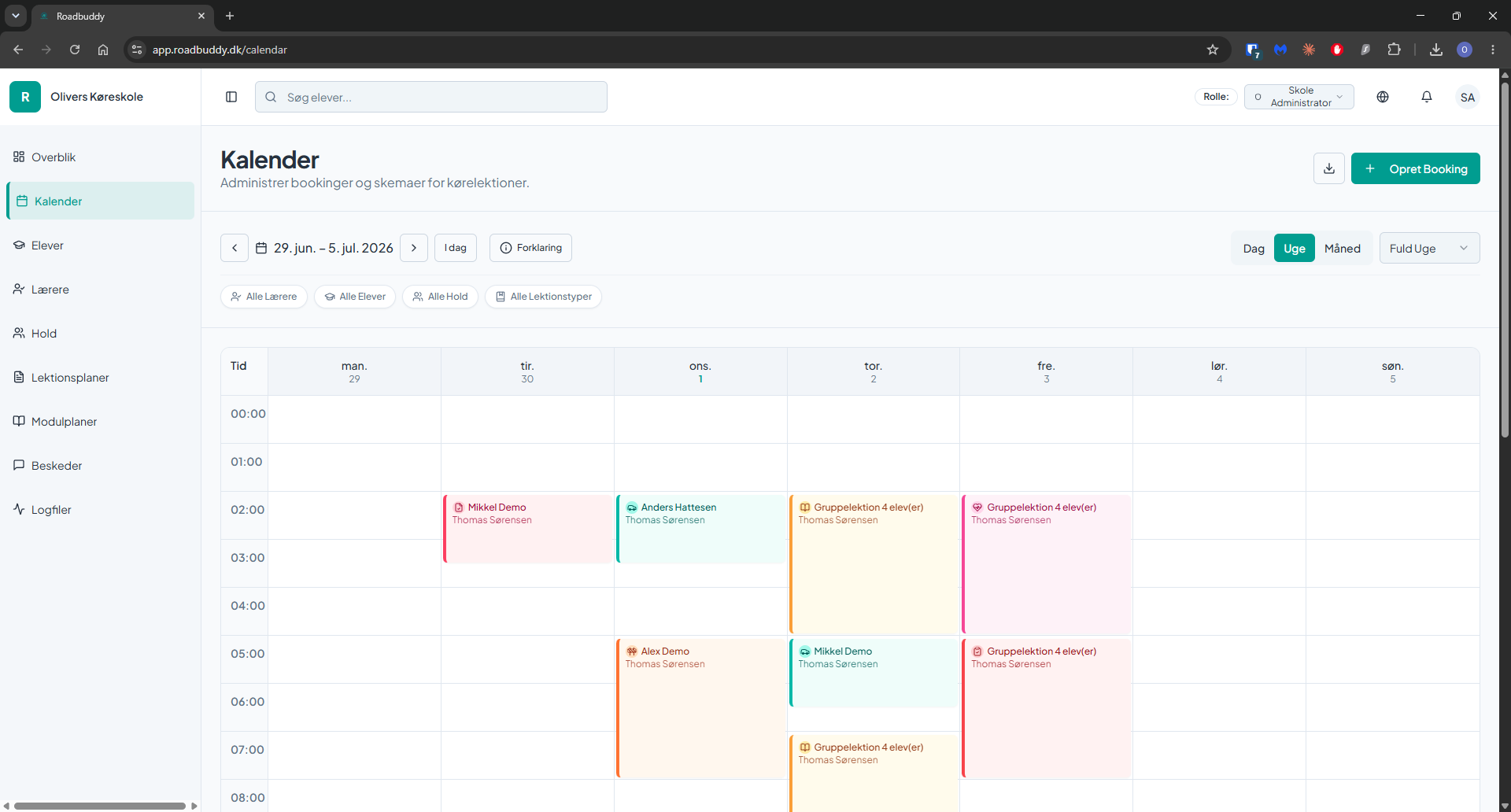Click the tor. 2 column header
The width and height of the screenshot is (1511, 812).
click(874, 371)
